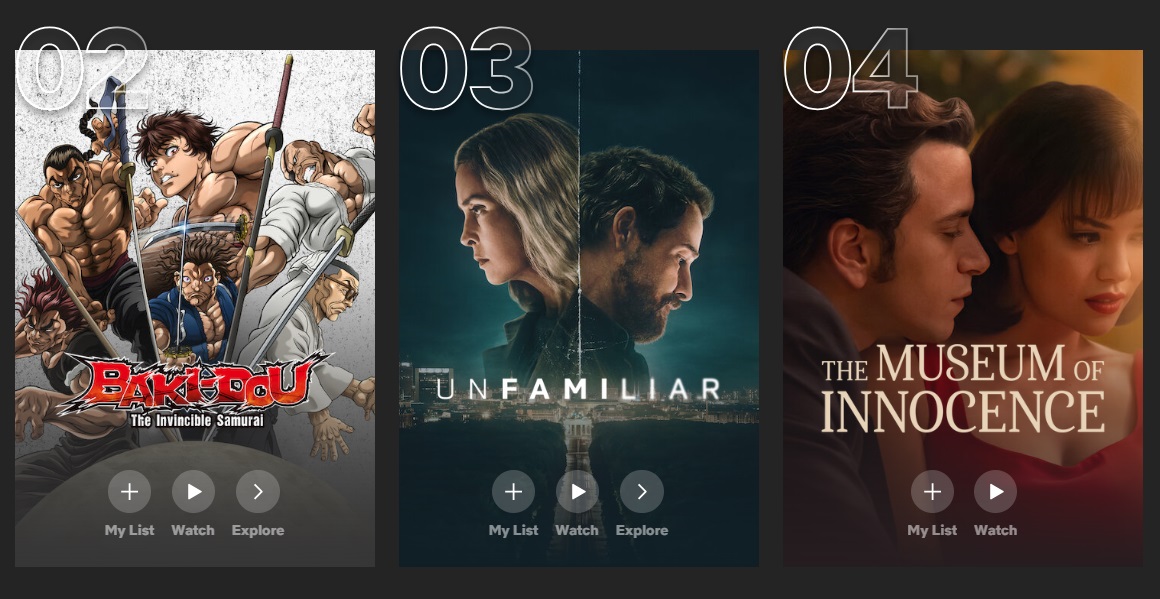1160x599 pixels.
Task: Click the Unfamiliar title logo
Action: 579,389
